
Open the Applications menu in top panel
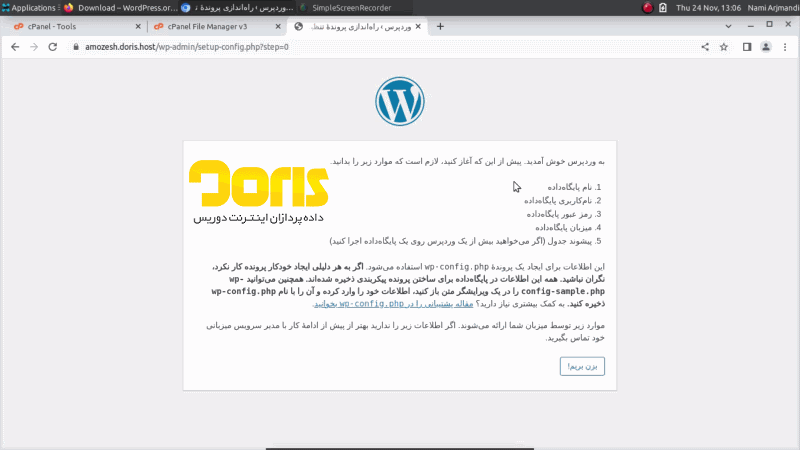click(x=29, y=8)
